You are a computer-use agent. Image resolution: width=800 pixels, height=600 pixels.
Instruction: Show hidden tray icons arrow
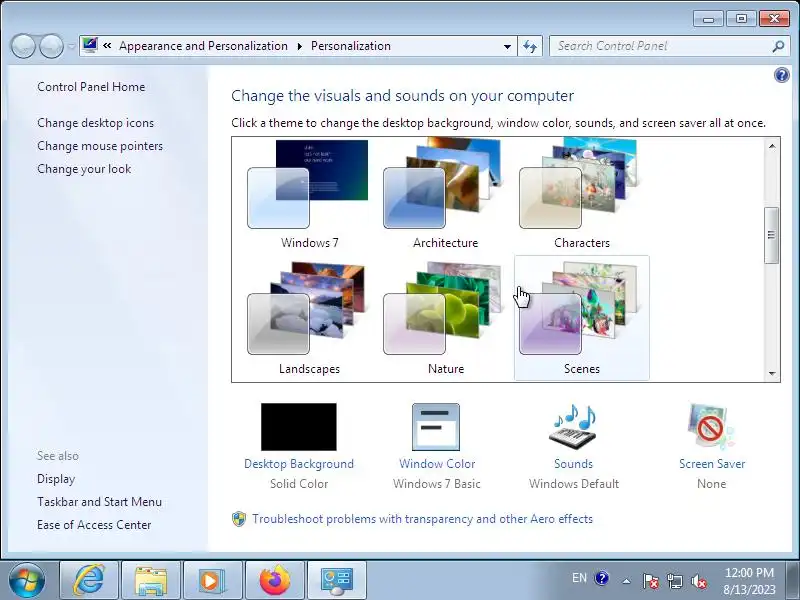(x=627, y=581)
